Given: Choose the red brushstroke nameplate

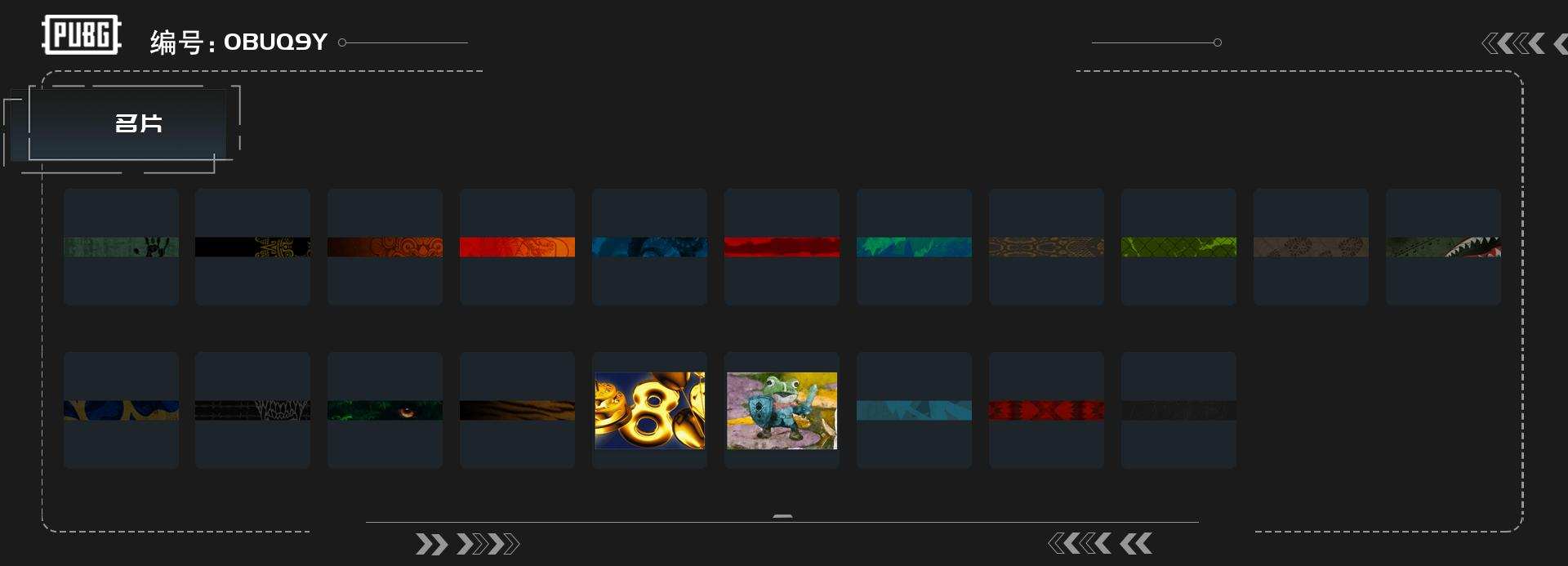Looking at the screenshot, I should click(782, 247).
